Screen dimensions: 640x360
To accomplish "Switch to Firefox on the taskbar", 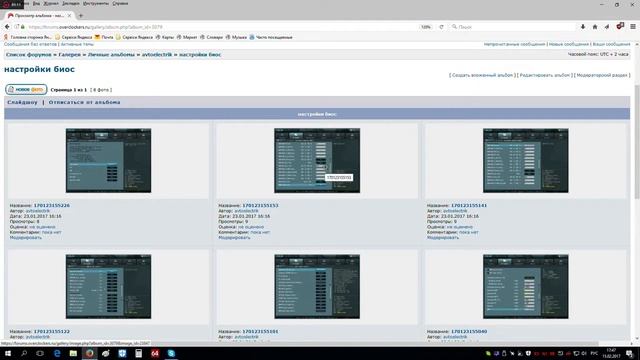I will pos(89,353).
